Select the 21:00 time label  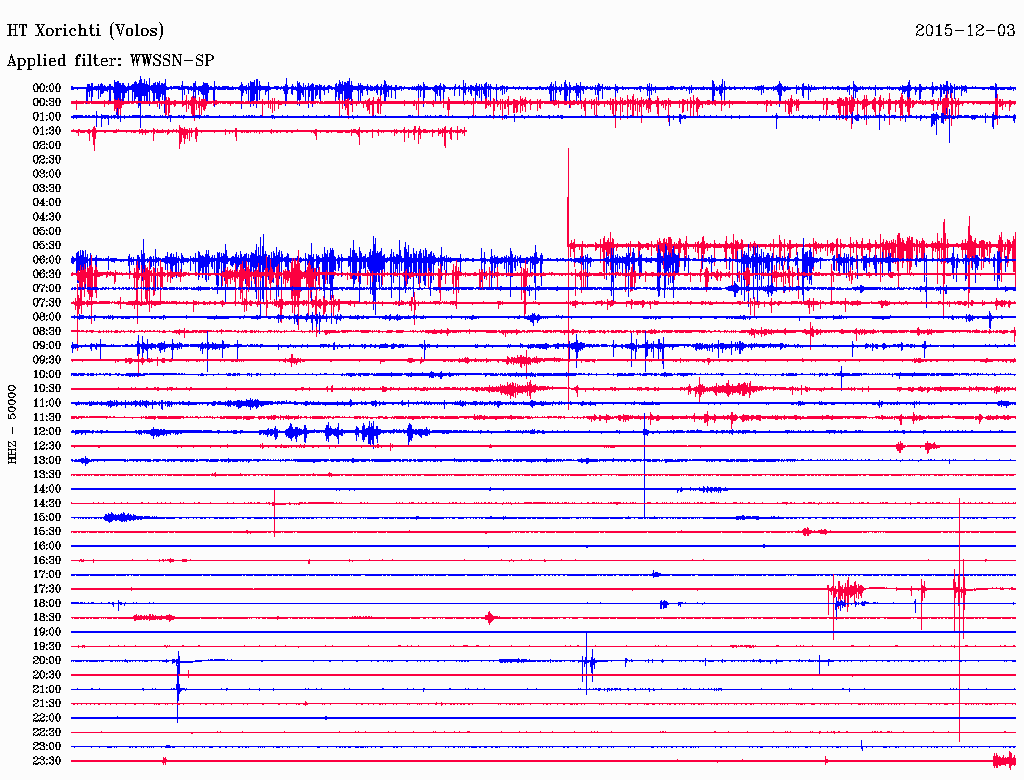(x=47, y=690)
